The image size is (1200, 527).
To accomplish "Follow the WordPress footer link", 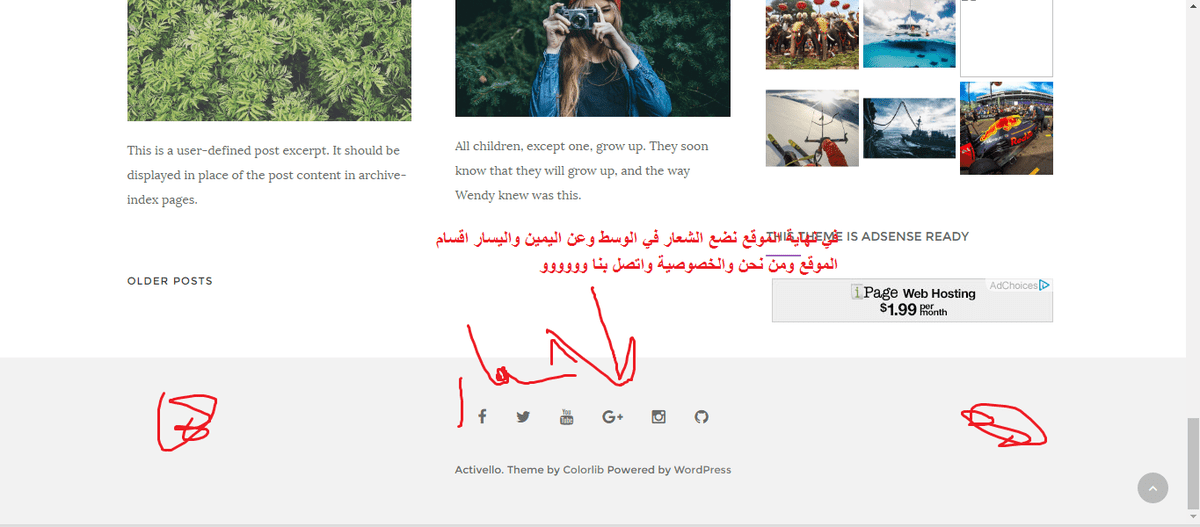I will (x=702, y=470).
